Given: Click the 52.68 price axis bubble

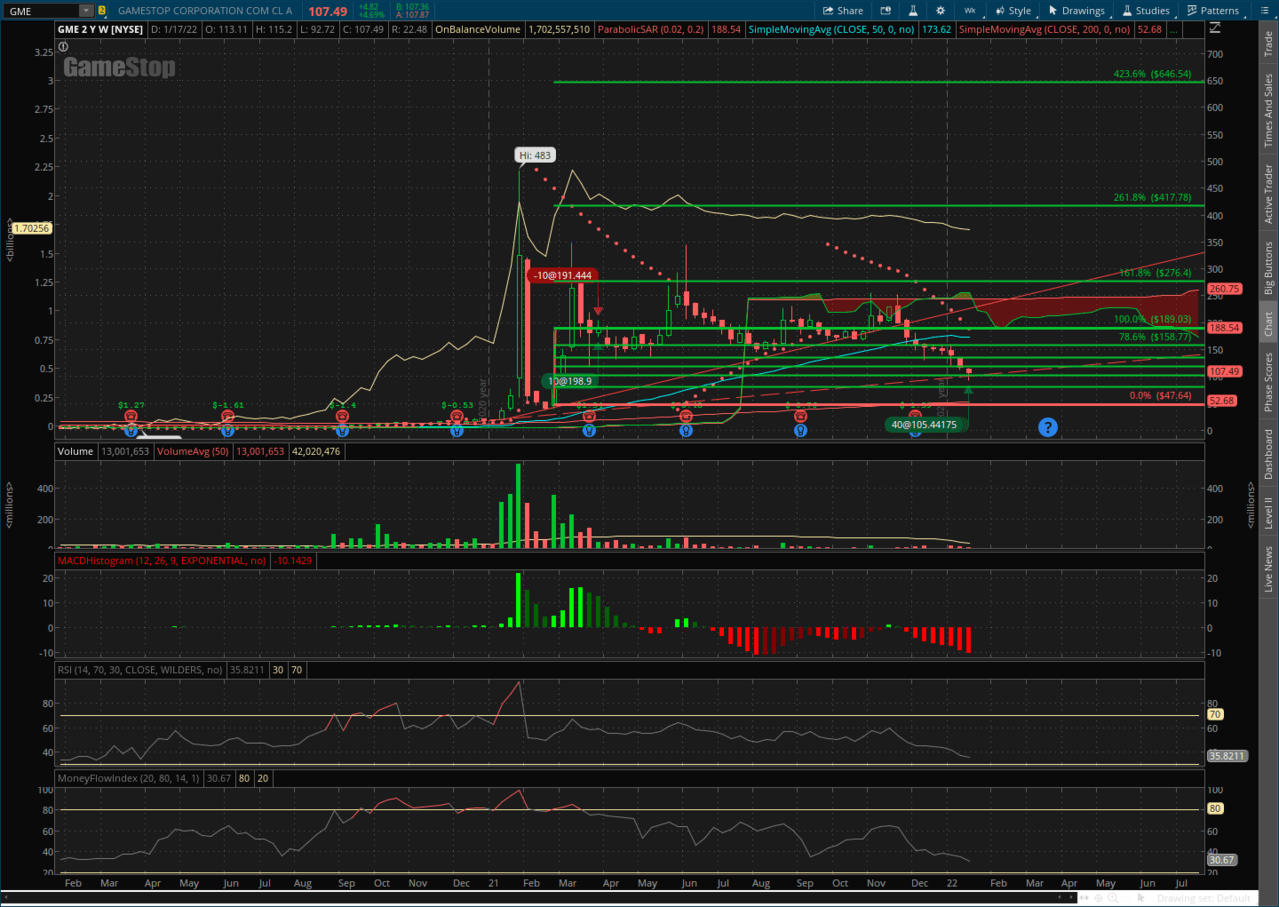Looking at the screenshot, I should 1222,401.
